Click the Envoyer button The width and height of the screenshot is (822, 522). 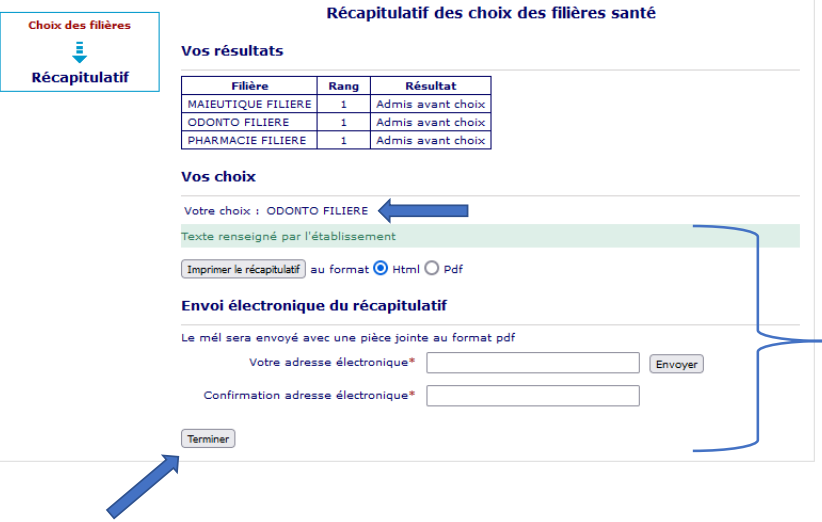click(x=676, y=364)
